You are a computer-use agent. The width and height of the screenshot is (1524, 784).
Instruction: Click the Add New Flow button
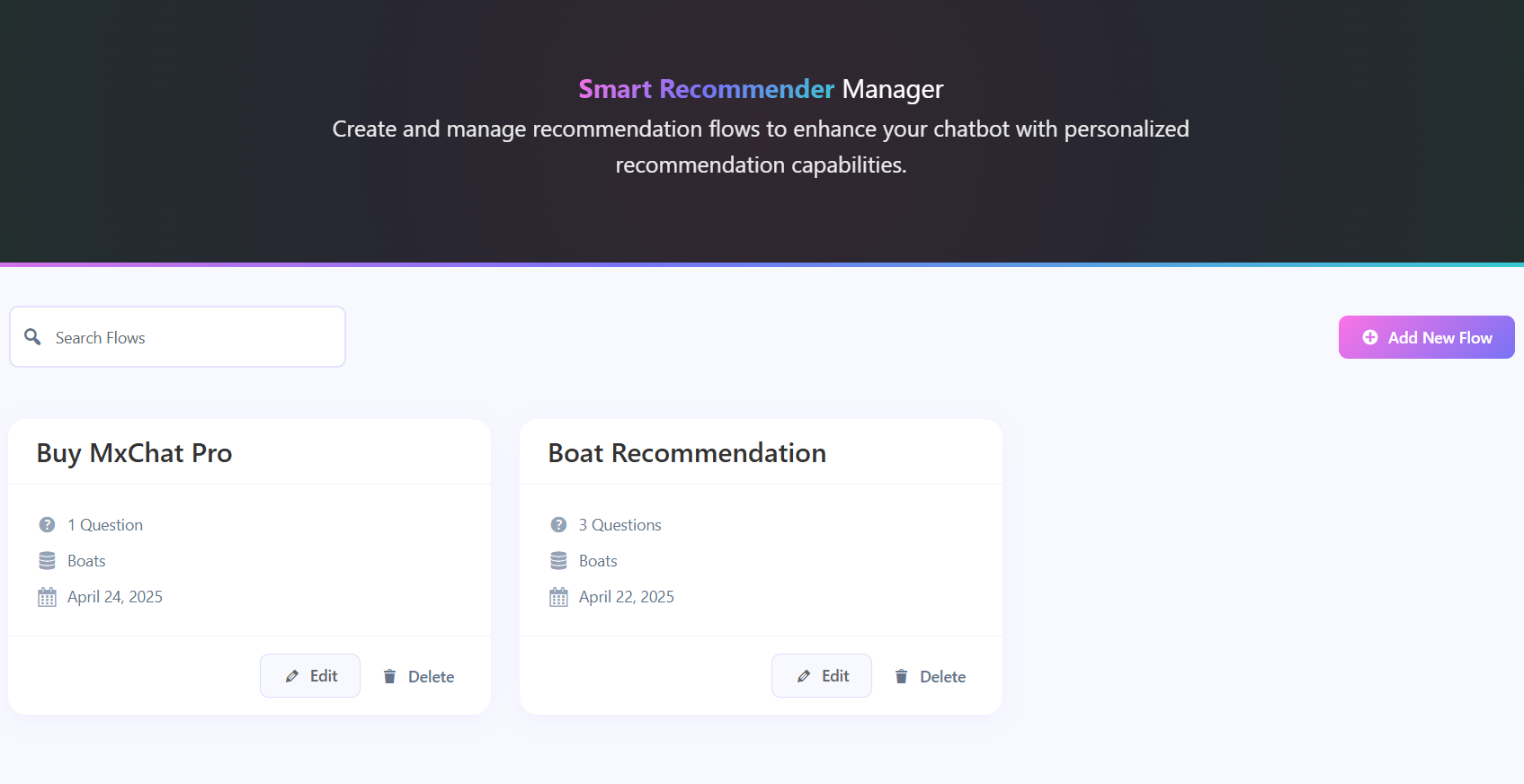(x=1426, y=337)
